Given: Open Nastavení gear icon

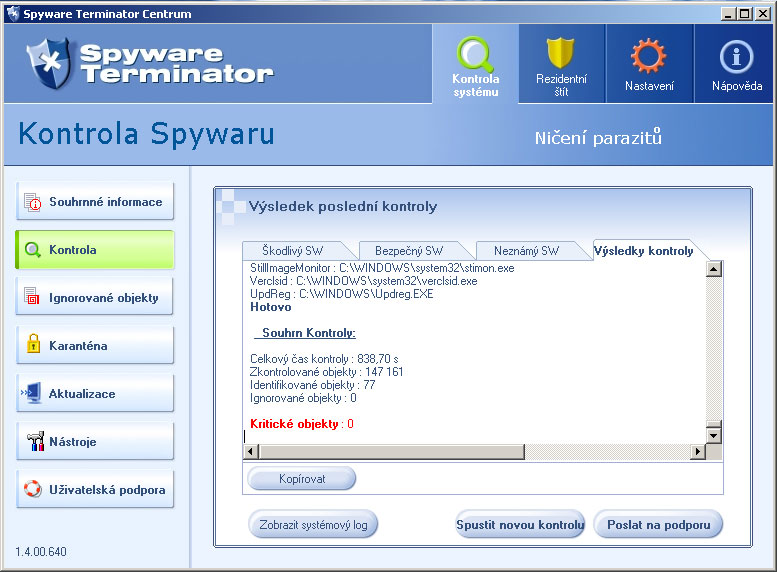Looking at the screenshot, I should point(648,56).
